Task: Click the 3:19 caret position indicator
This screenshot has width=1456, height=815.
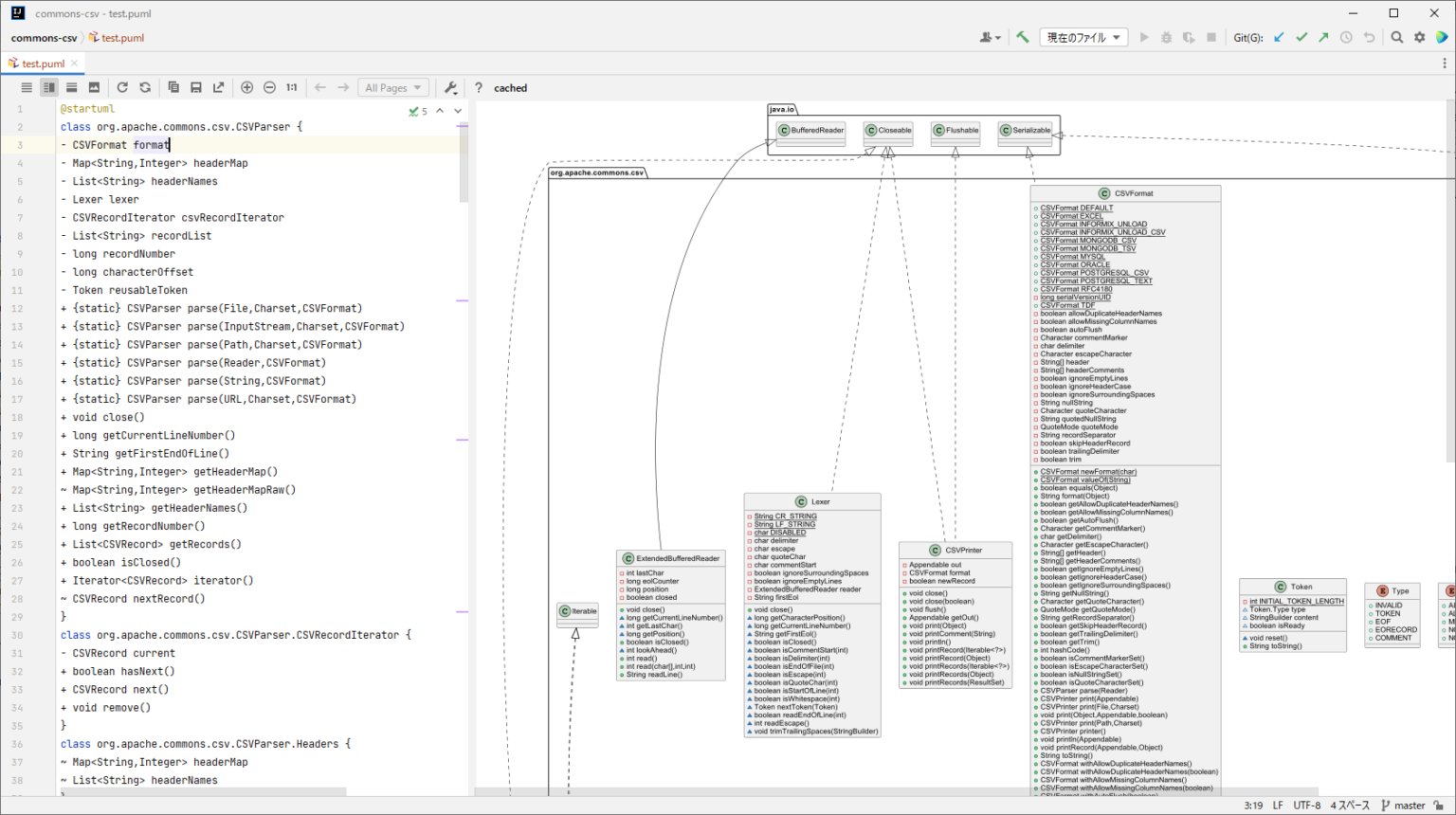Action: (x=1251, y=805)
